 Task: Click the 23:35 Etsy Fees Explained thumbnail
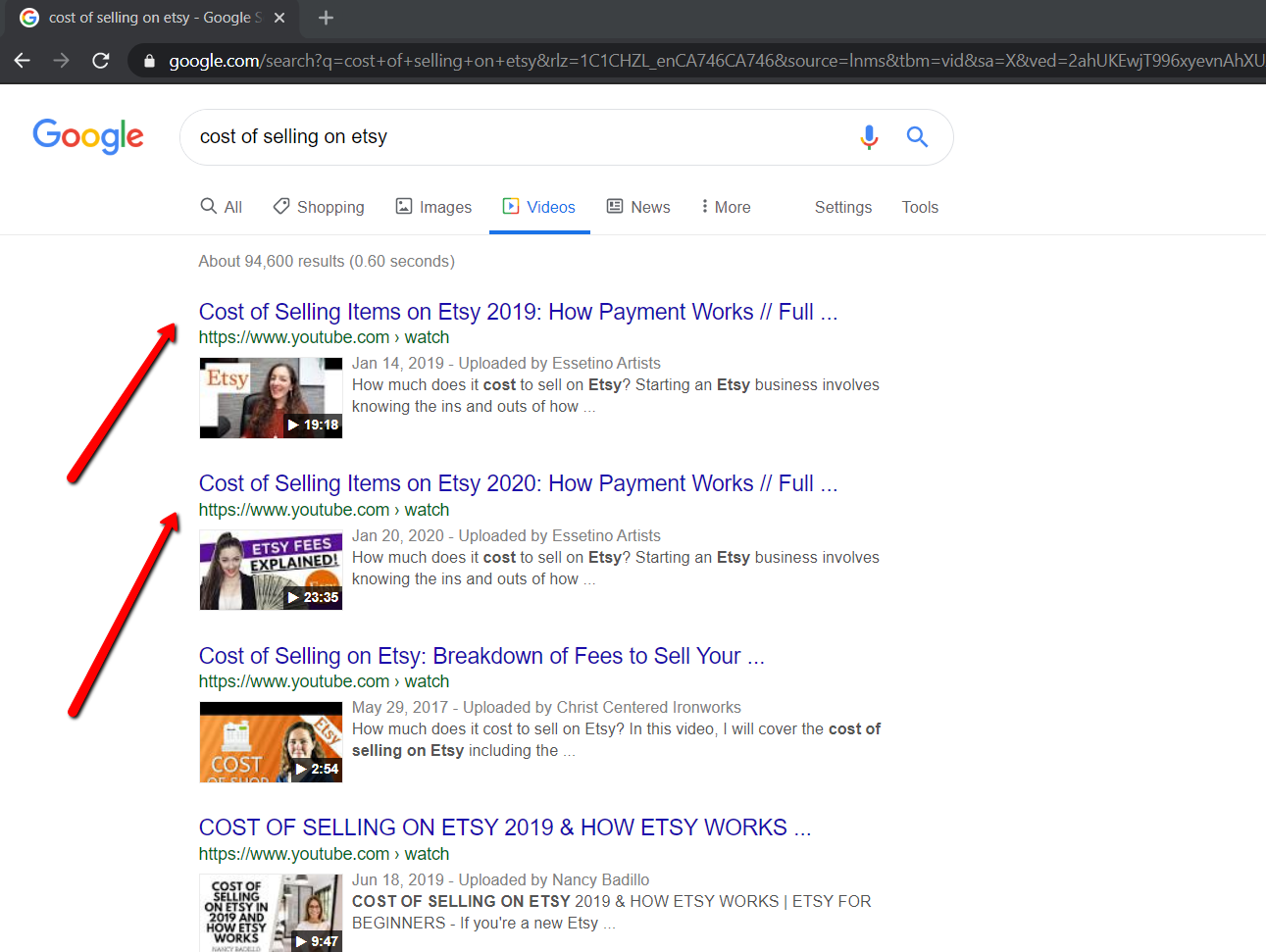(271, 570)
